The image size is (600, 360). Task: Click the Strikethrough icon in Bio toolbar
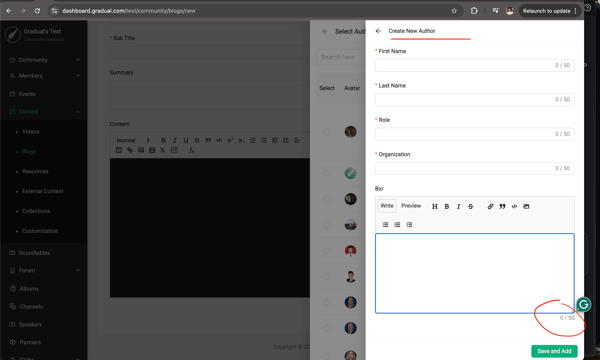point(471,207)
